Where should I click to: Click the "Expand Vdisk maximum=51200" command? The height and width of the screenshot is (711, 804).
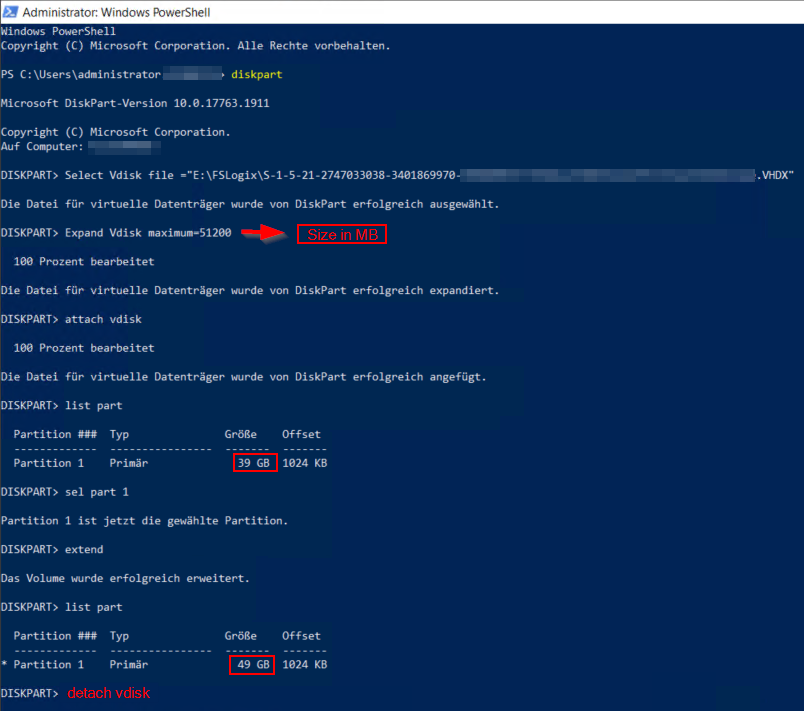pyautogui.click(x=148, y=233)
